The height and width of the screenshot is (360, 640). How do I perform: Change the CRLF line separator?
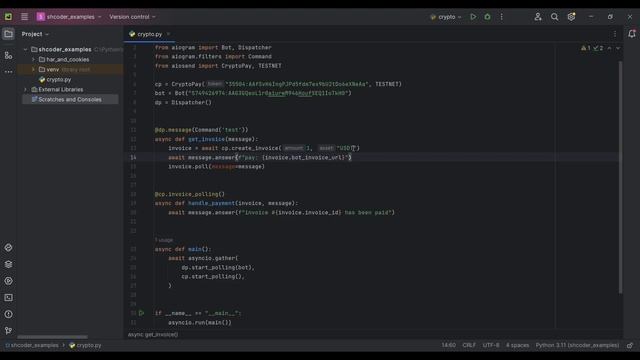[x=469, y=345]
